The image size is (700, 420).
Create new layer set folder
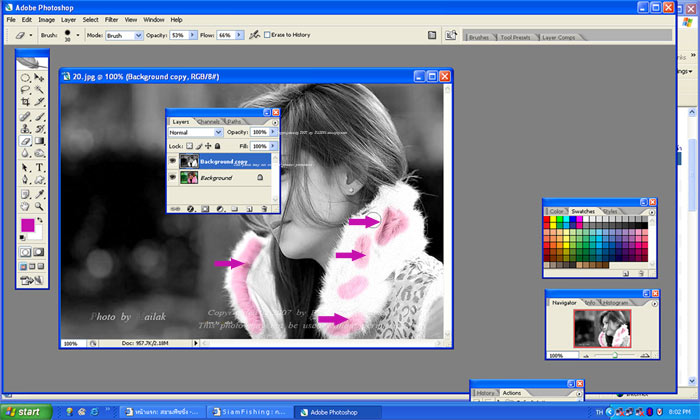tap(235, 209)
